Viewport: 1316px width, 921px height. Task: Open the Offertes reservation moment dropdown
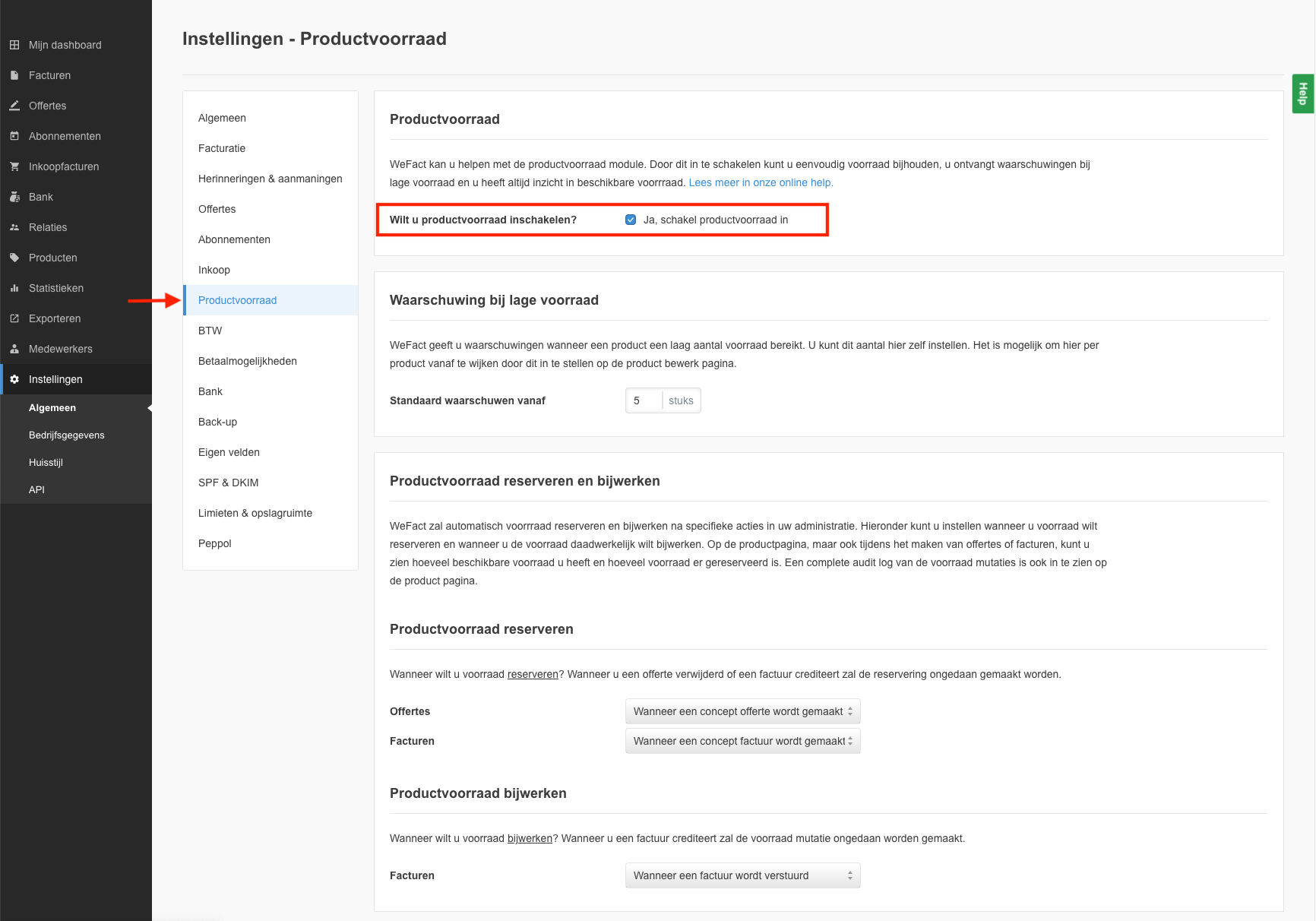click(742, 711)
